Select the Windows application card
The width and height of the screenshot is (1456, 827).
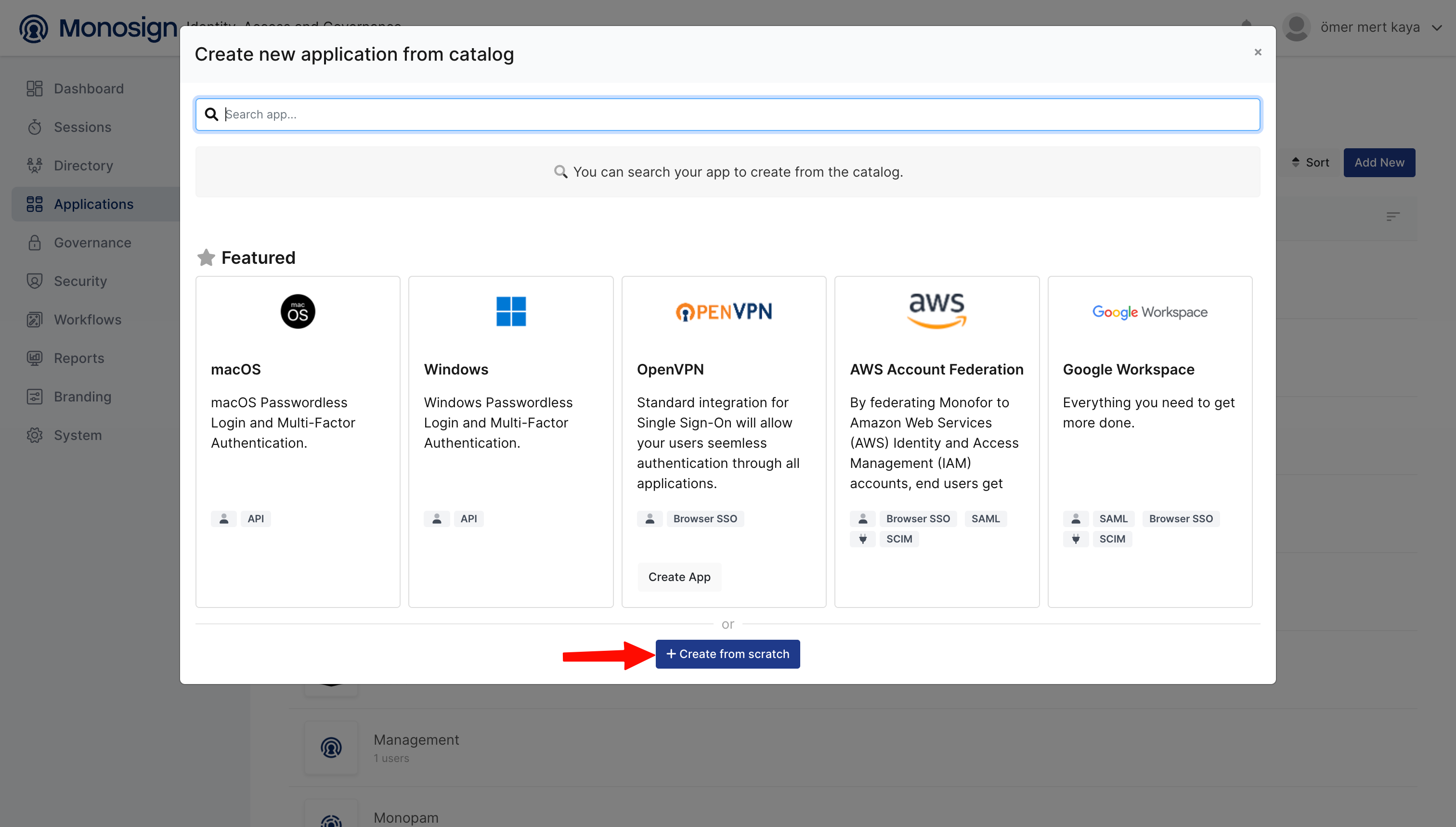pos(511,442)
